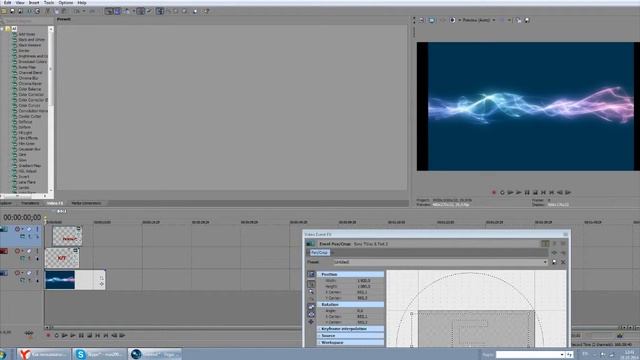Click Play under the video preview
640x360 pixels.
(518, 192)
